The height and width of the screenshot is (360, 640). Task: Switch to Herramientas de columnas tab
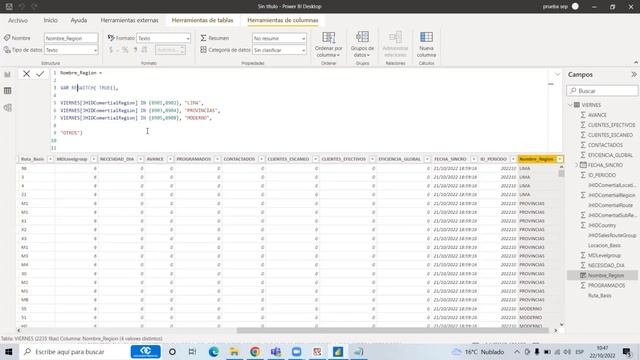(x=283, y=20)
